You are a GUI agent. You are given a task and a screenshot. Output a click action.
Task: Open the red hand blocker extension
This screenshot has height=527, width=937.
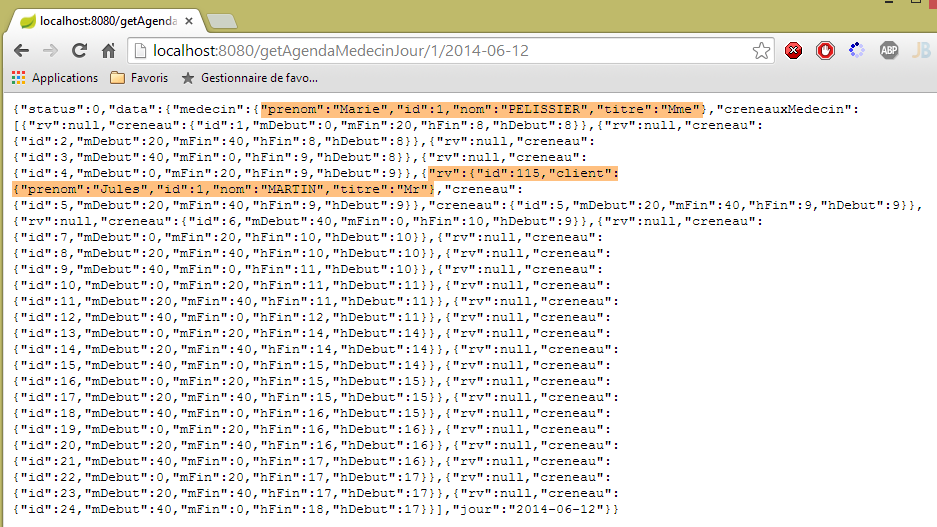(x=825, y=50)
